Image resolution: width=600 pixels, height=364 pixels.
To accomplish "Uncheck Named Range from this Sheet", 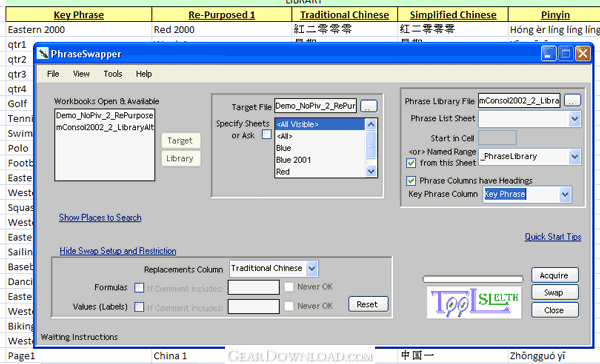I will coord(411,163).
